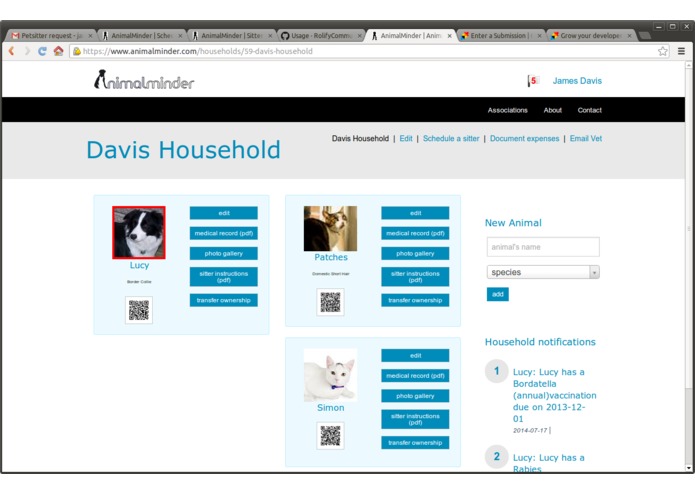Click Schedule a sitter link
This screenshot has height=494, width=695.
[x=451, y=138]
